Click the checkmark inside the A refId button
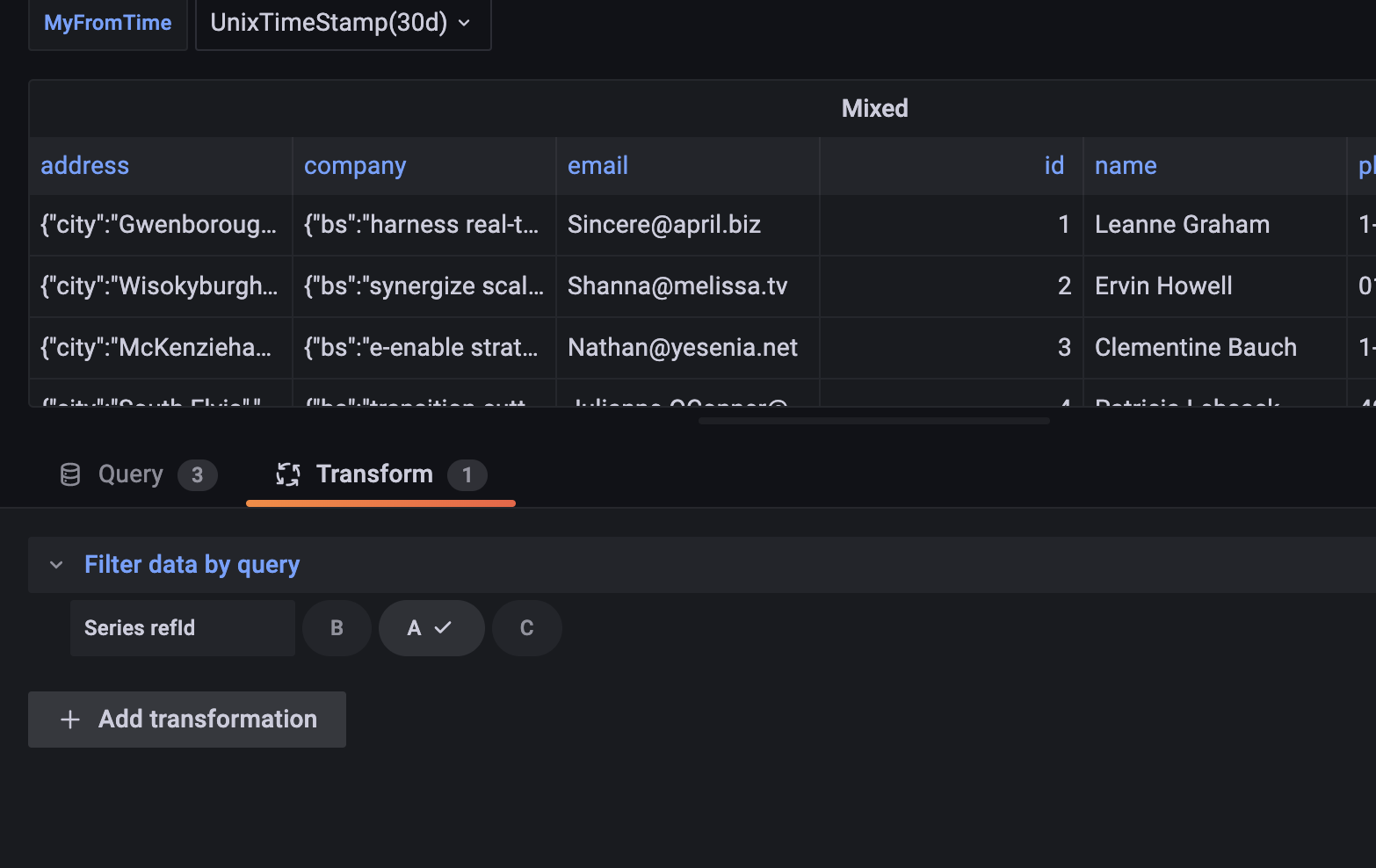 (444, 627)
